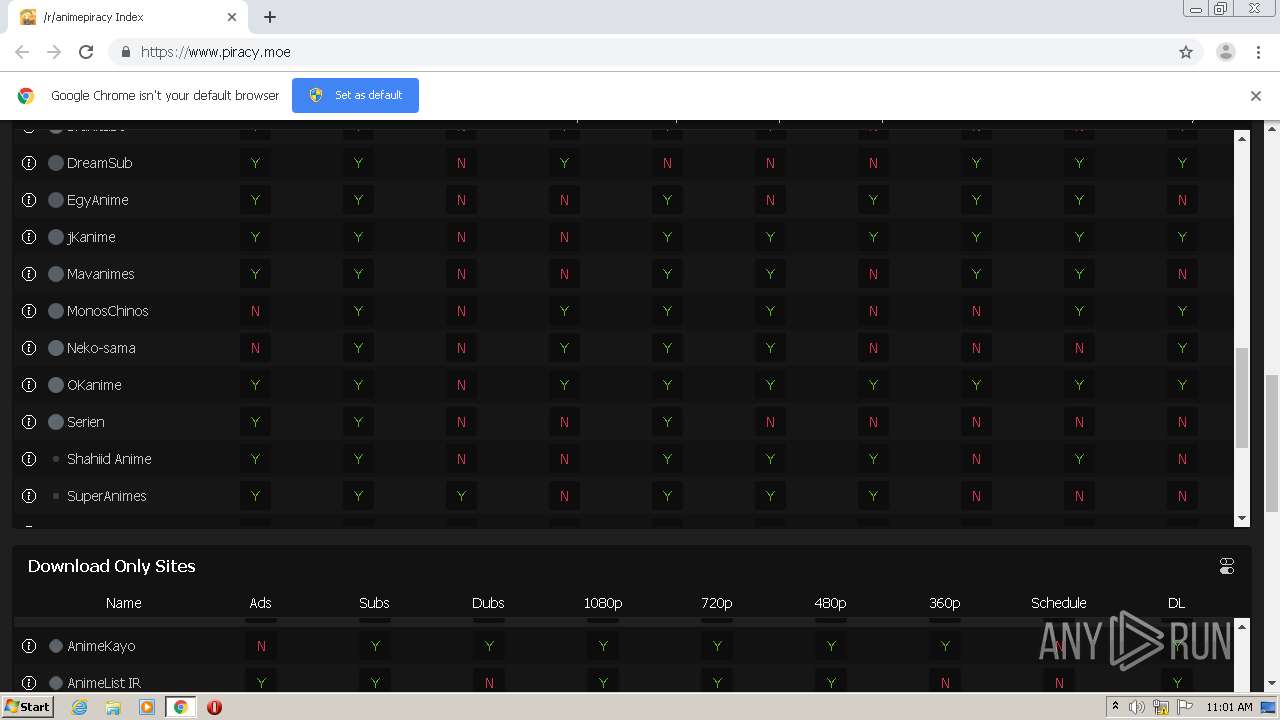
Task: Open a new browser tab
Action: point(270,17)
